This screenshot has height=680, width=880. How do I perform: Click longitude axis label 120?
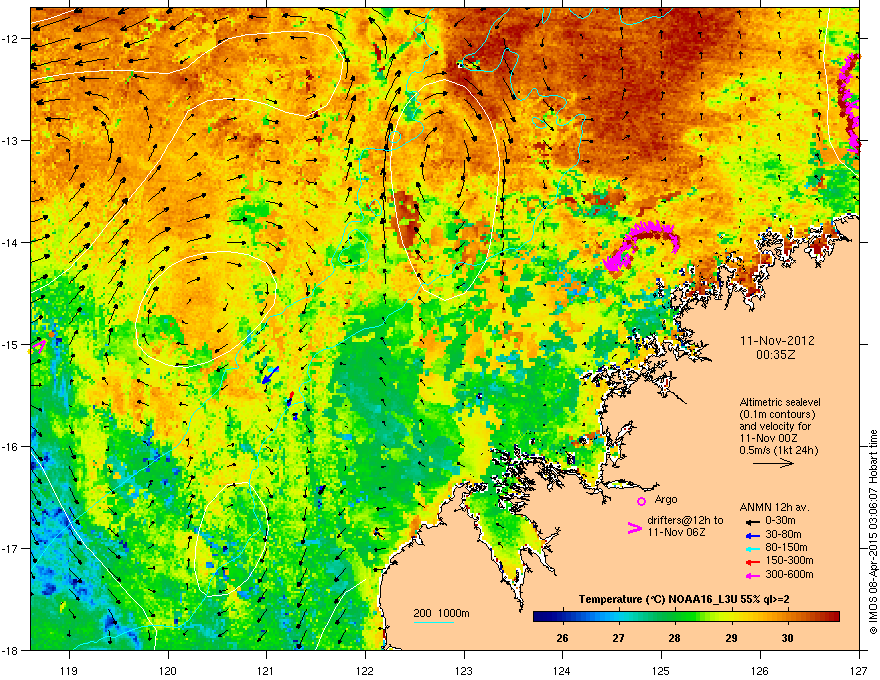[168, 670]
